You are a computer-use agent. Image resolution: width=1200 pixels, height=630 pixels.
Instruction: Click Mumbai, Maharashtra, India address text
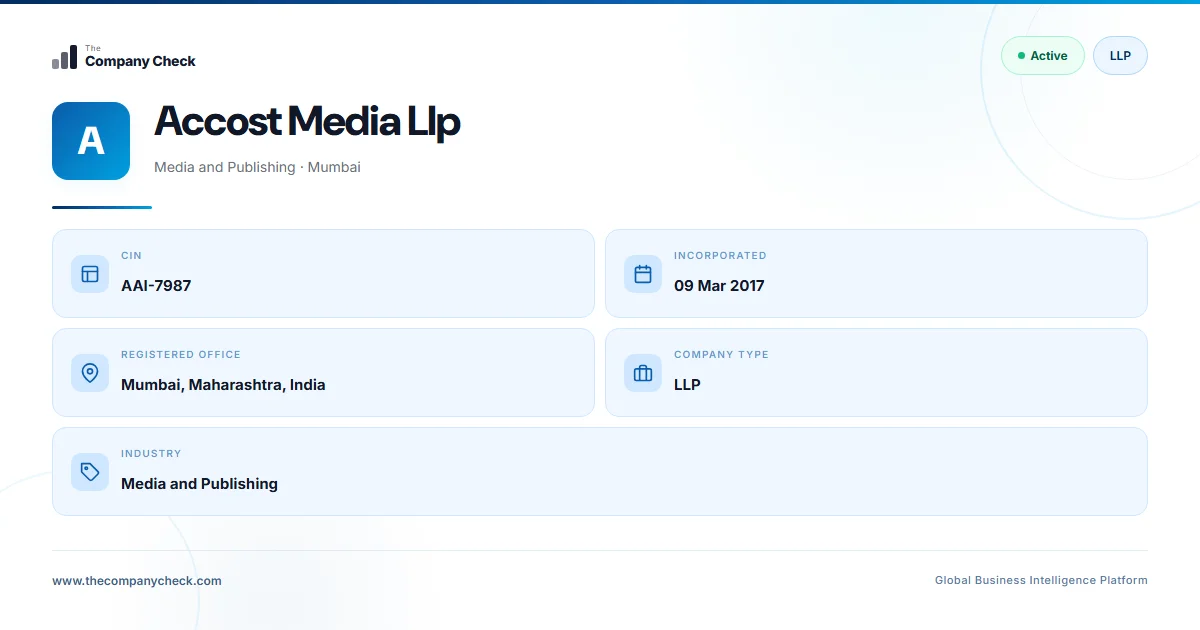223,385
